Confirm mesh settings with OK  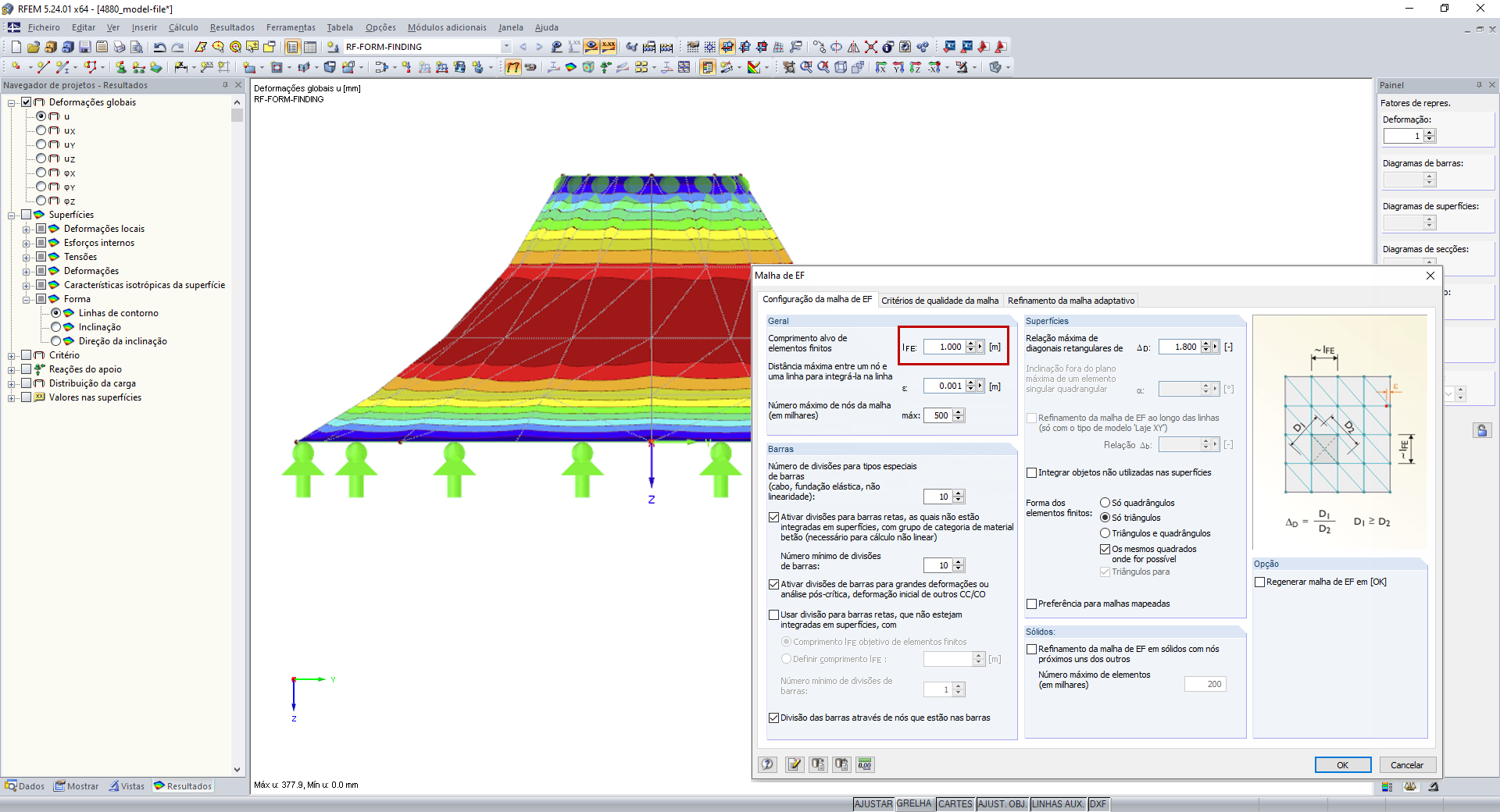[1342, 765]
